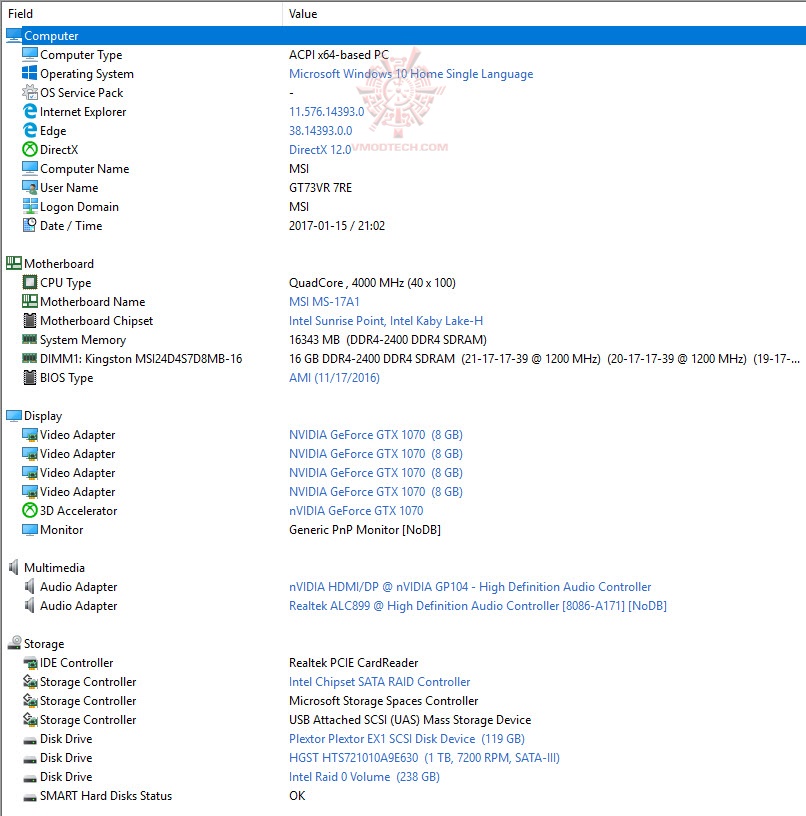Select the Storage section heading

tap(44, 644)
